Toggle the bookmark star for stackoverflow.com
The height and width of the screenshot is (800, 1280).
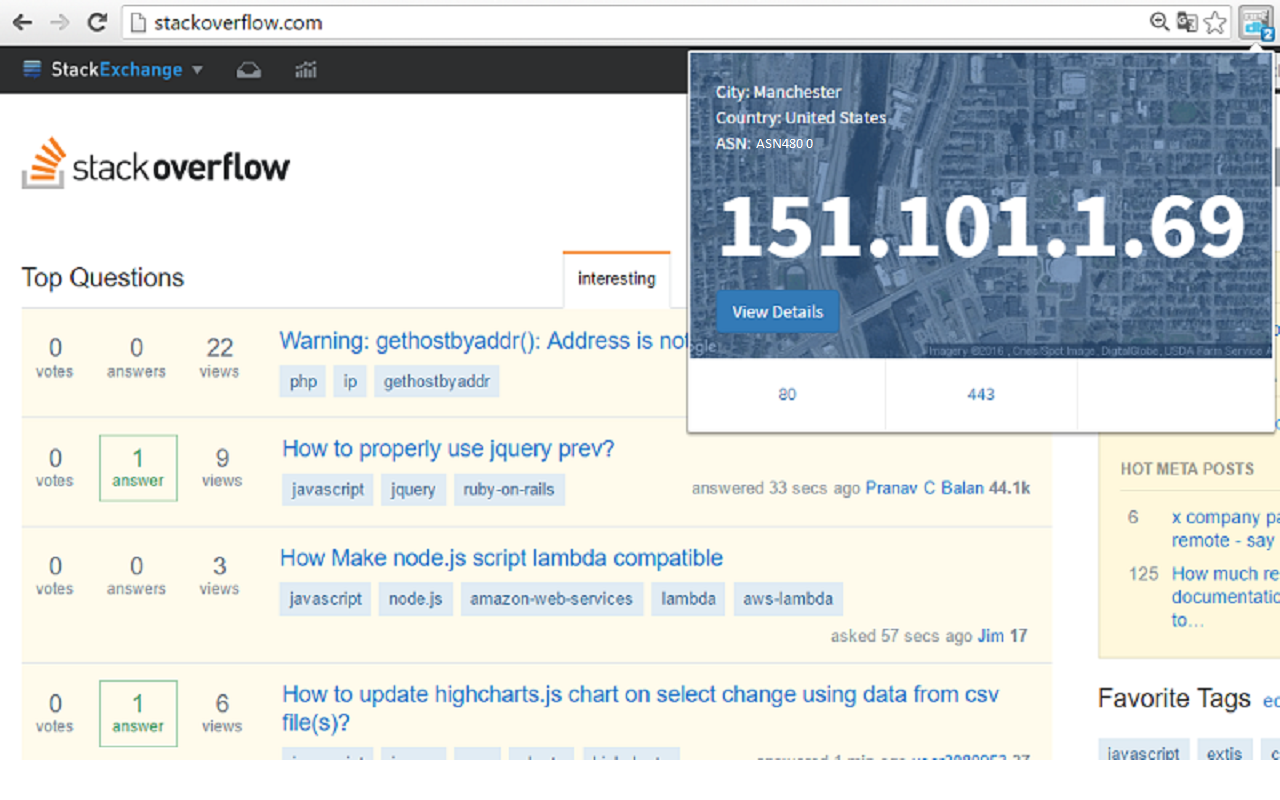1215,22
